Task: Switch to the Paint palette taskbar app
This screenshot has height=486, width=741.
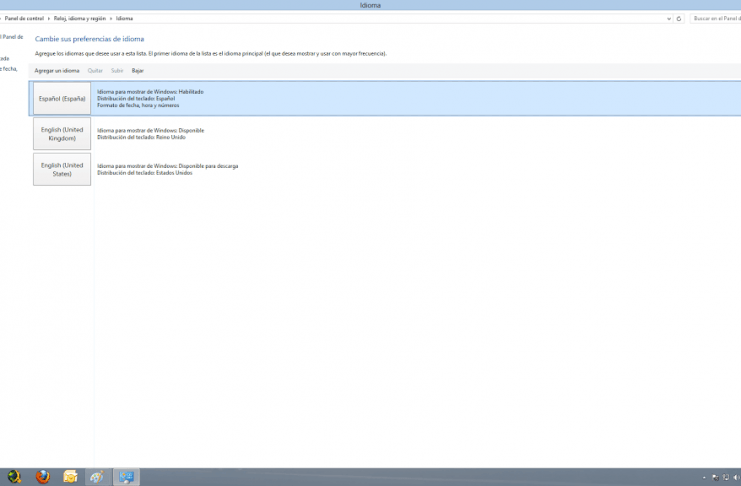Action: click(x=98, y=477)
